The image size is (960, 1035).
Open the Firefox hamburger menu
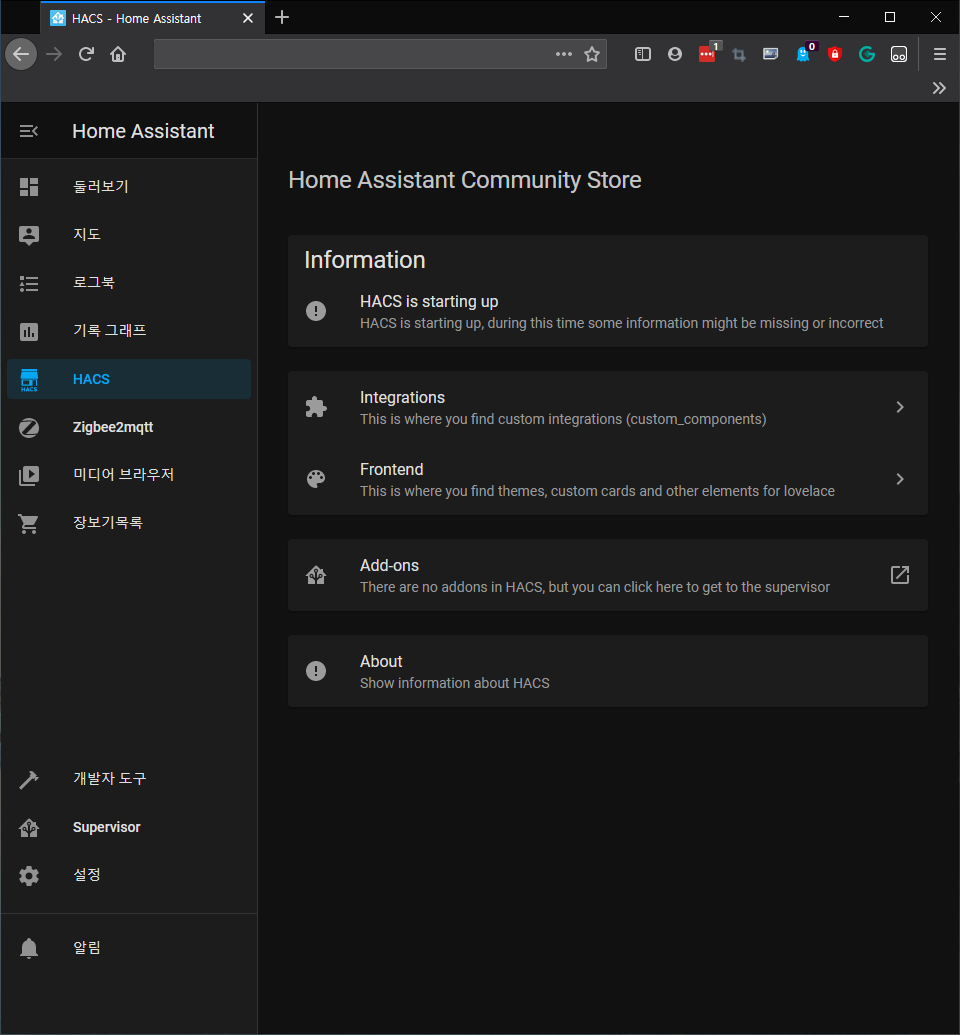tap(940, 54)
